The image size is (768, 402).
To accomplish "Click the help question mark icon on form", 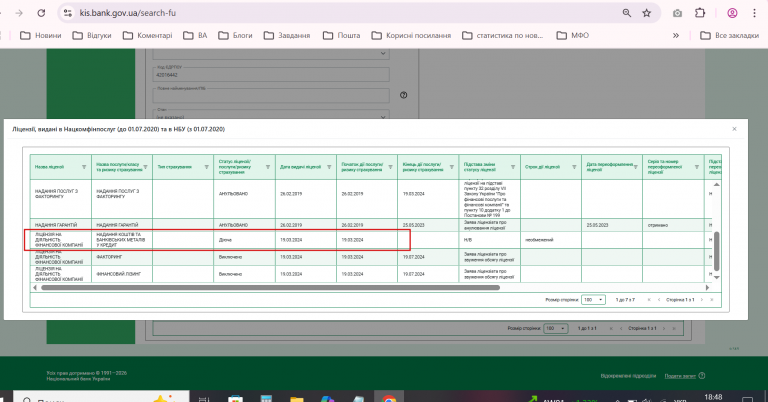I will pos(404,95).
